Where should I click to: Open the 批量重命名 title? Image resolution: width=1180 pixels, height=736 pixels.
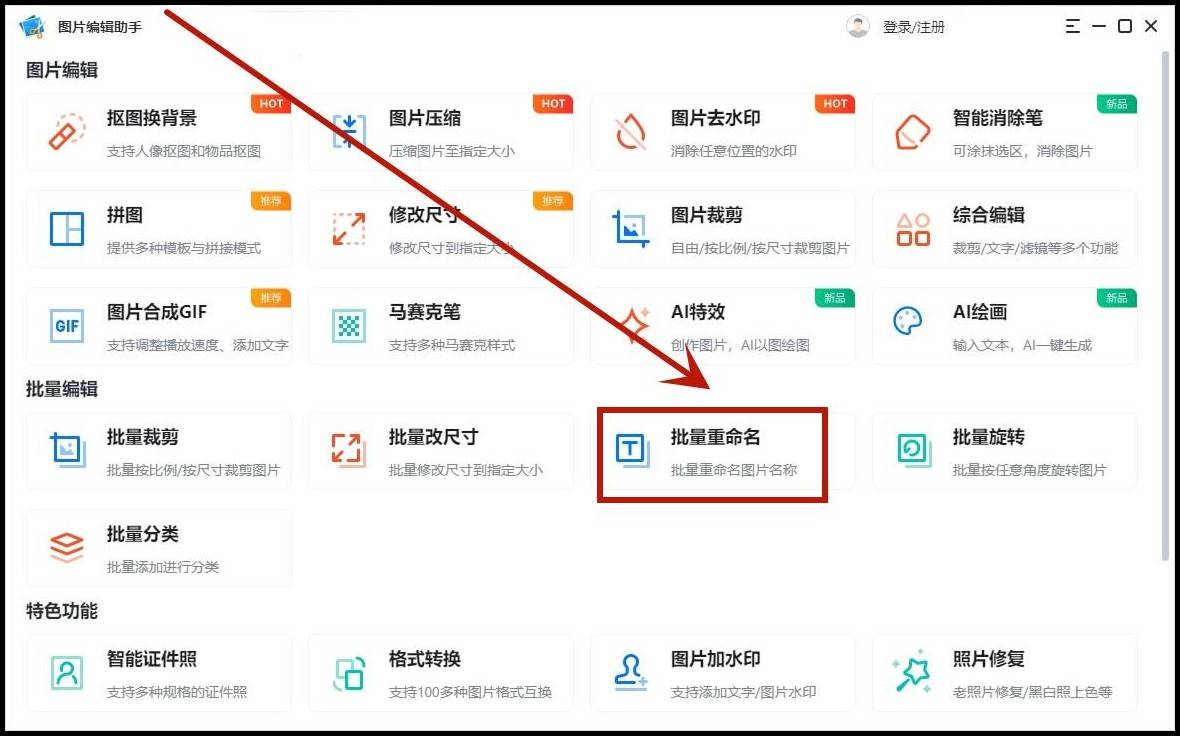(x=716, y=437)
